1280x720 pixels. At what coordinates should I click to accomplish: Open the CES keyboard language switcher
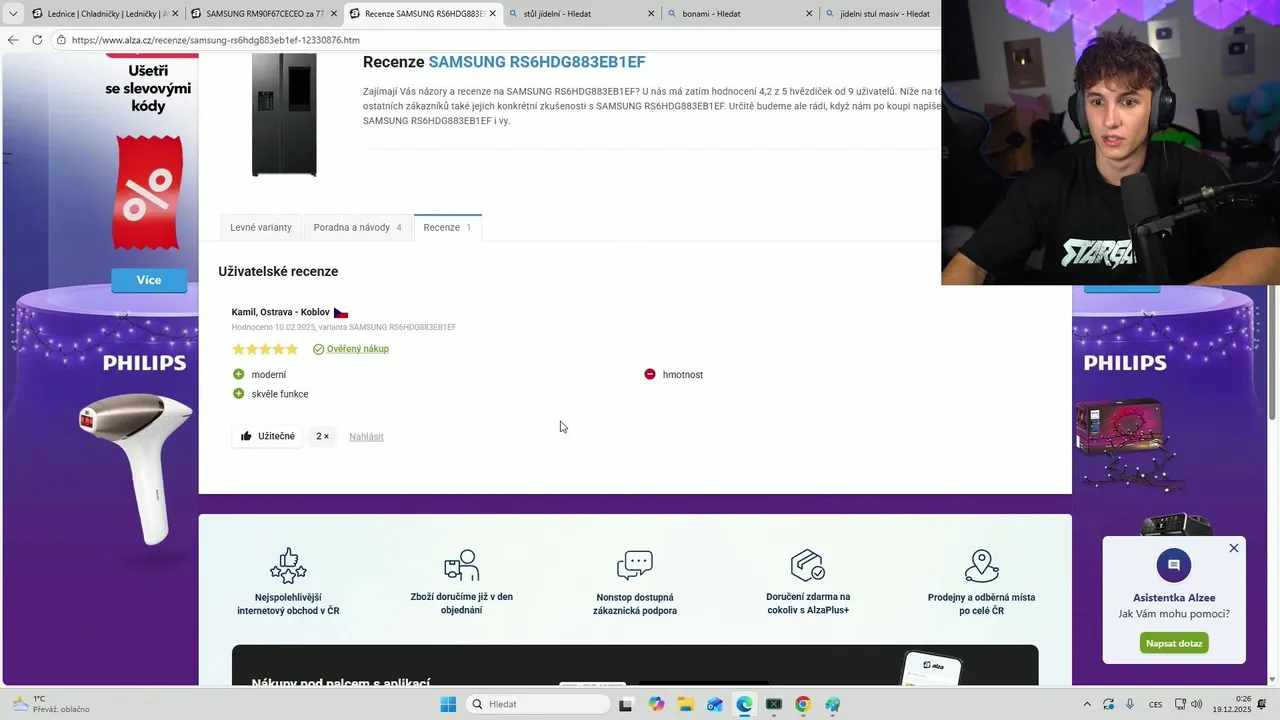(1155, 704)
